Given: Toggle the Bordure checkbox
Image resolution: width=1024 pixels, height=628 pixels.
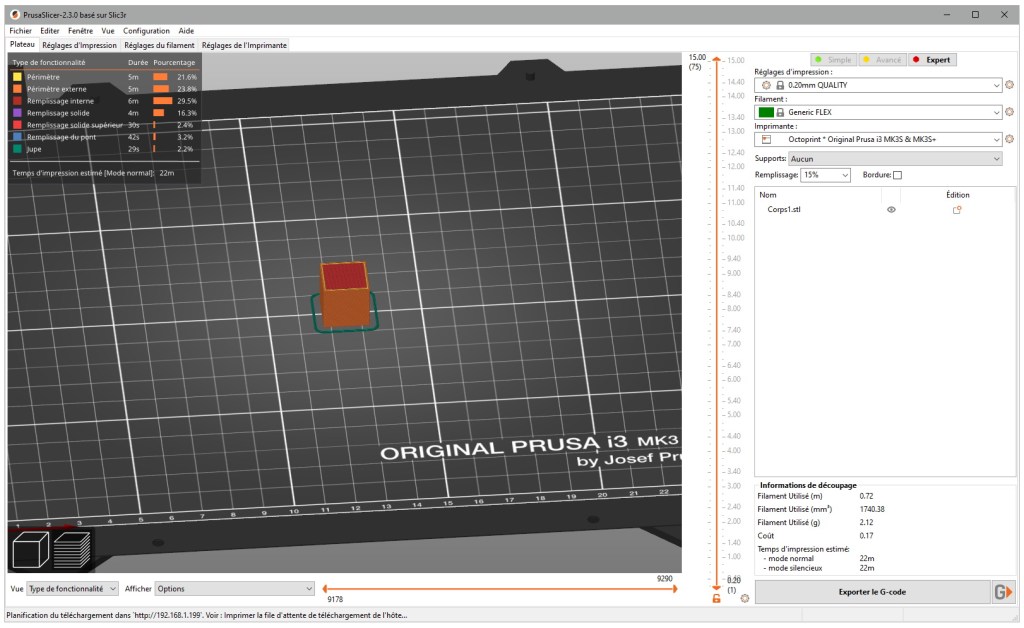Looking at the screenshot, I should pyautogui.click(x=897, y=175).
